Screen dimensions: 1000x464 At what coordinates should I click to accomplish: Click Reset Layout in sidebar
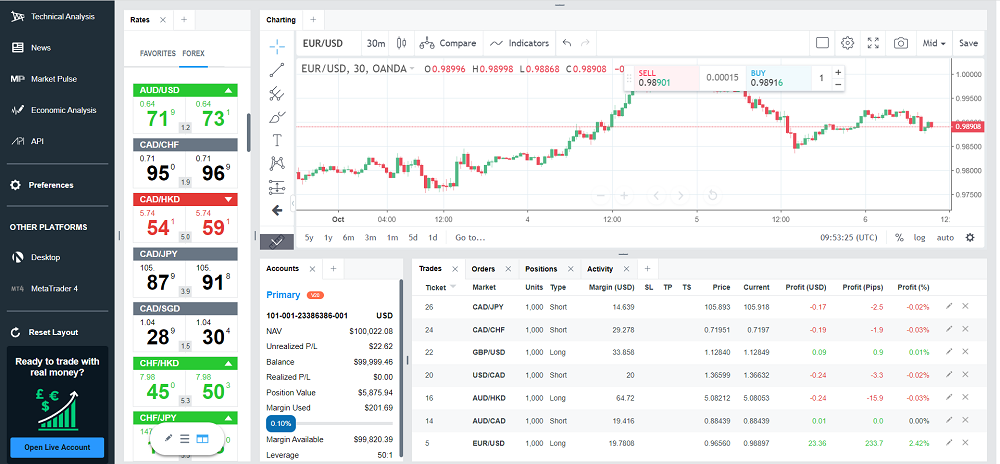tap(44, 332)
